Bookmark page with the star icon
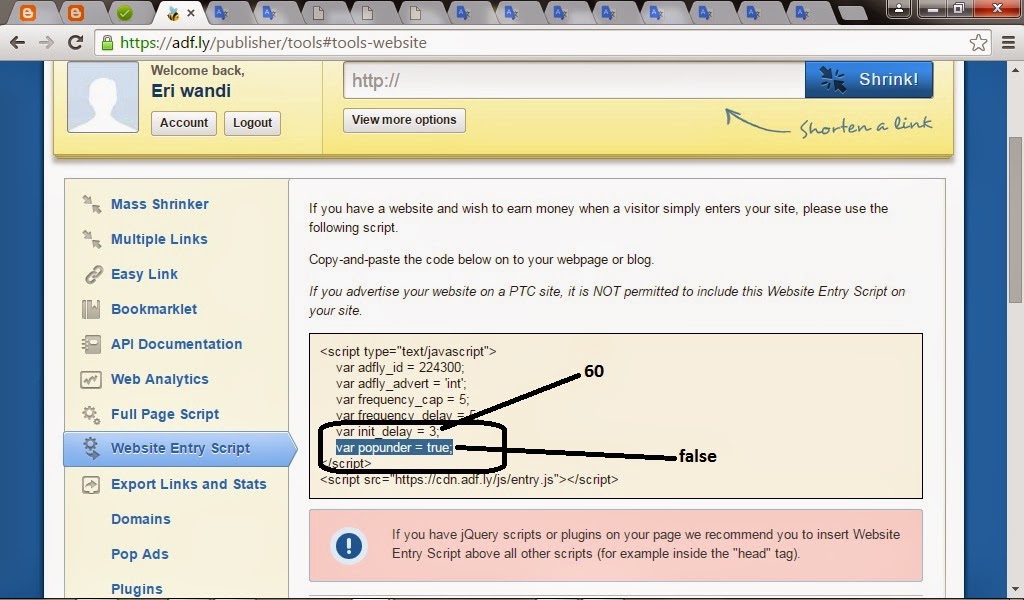 click(x=978, y=42)
